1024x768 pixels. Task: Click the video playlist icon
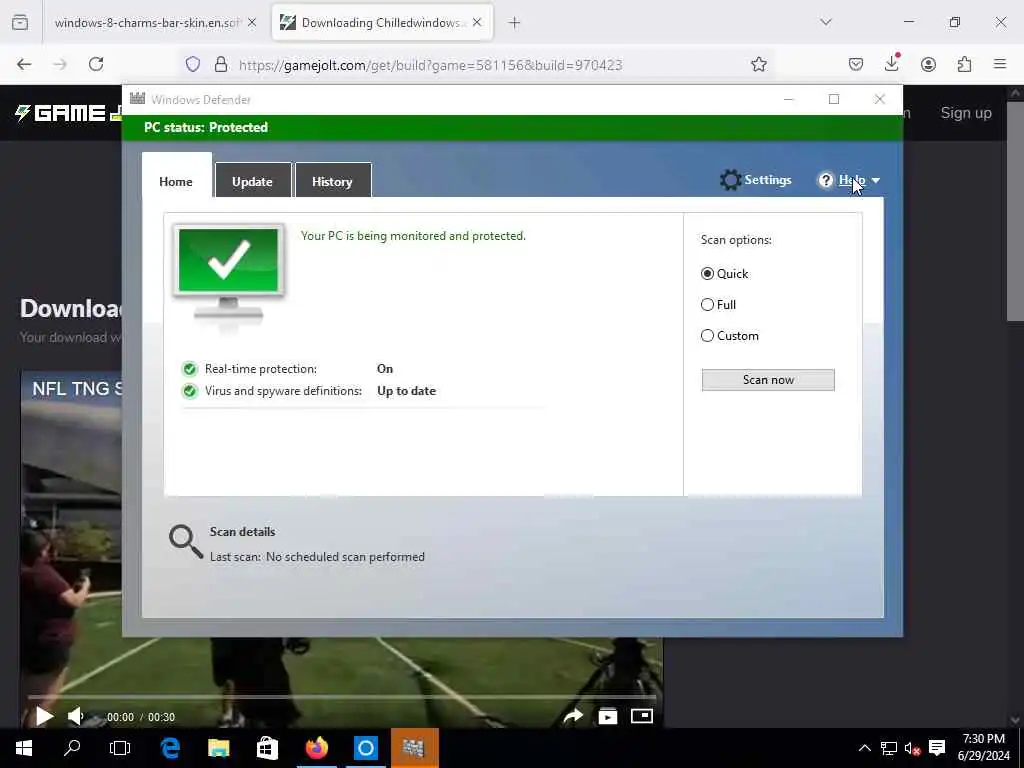[x=607, y=716]
